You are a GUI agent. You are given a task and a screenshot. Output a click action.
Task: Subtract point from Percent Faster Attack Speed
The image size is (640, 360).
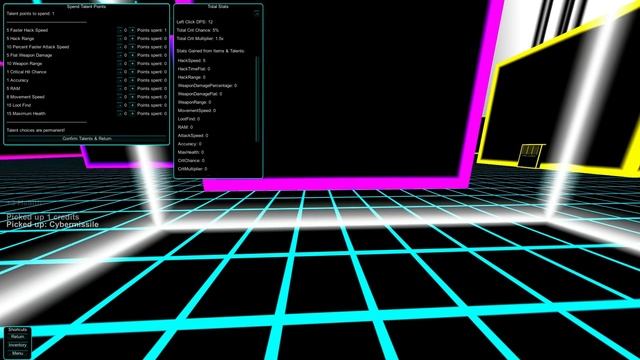(x=120, y=47)
